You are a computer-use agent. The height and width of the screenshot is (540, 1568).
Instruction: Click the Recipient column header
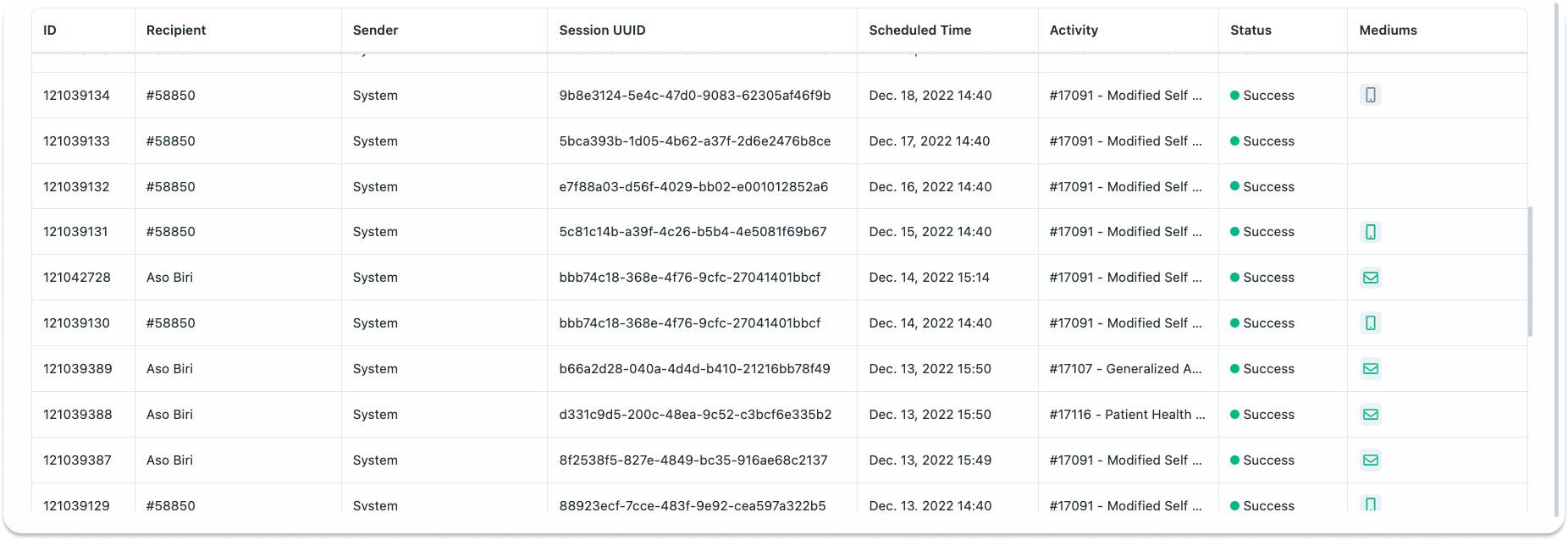pyautogui.click(x=176, y=30)
